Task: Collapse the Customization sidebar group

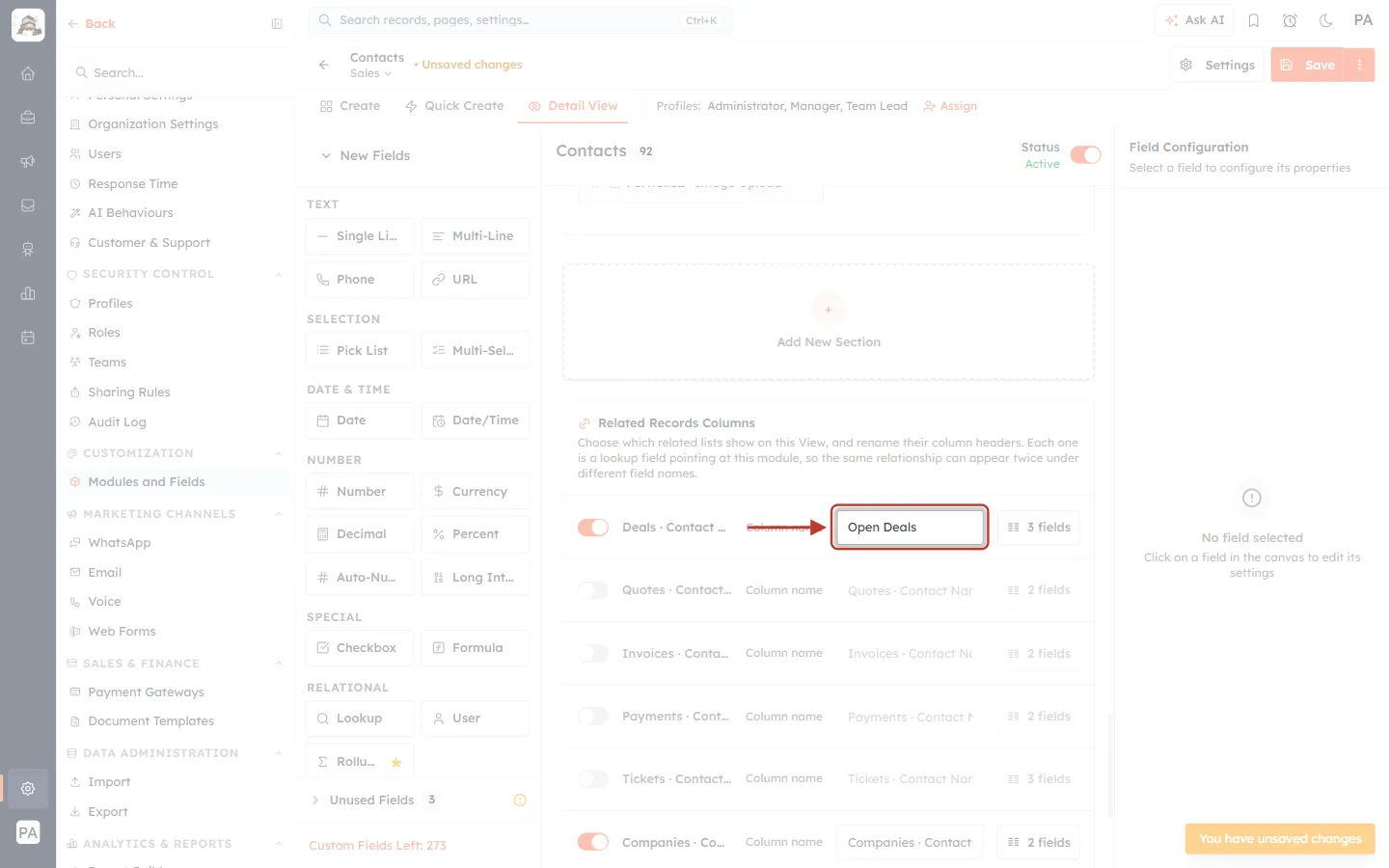Action: click(279, 453)
